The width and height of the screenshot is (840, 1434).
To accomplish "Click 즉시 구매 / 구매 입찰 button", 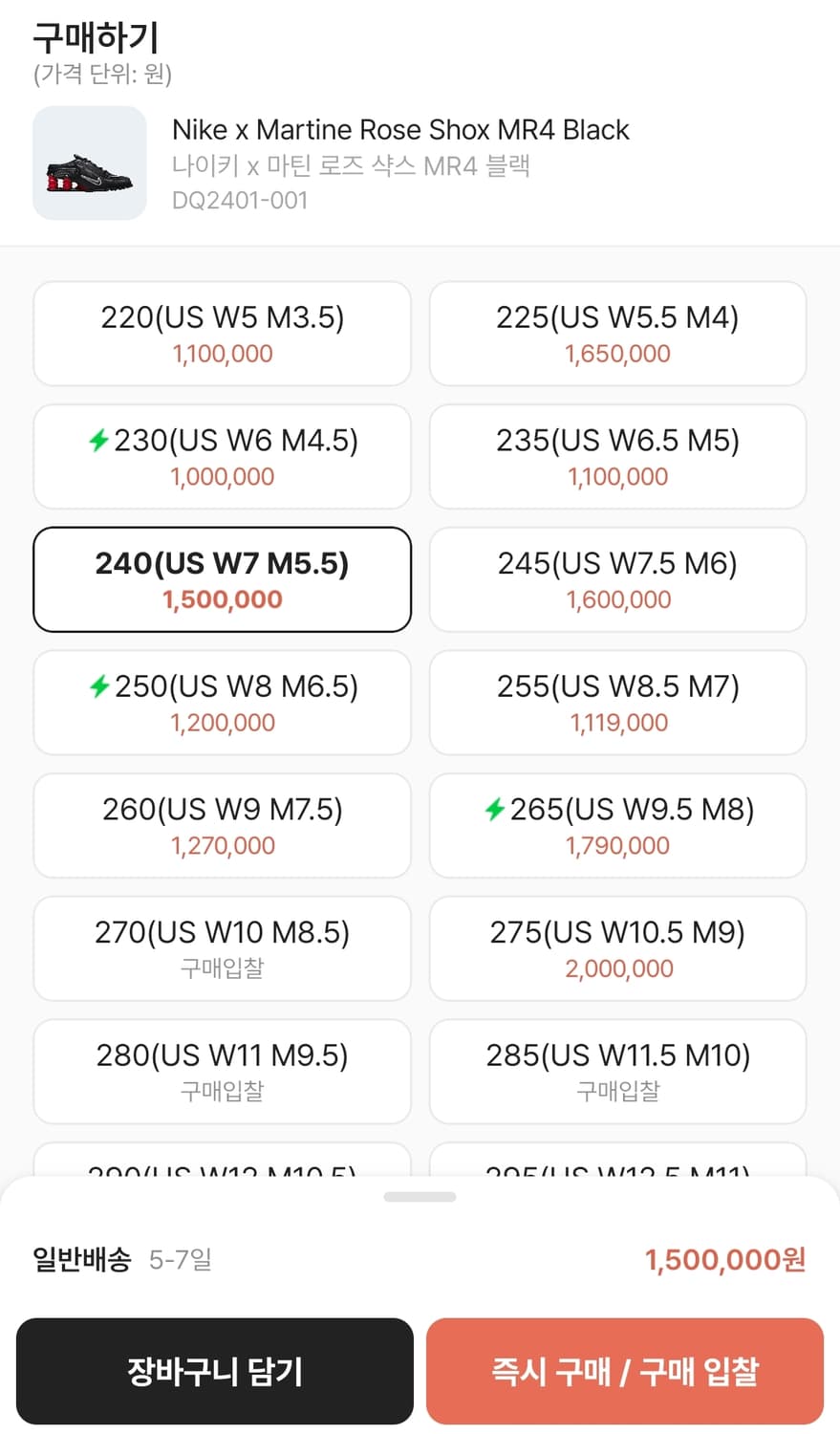I will pyautogui.click(x=625, y=1372).
